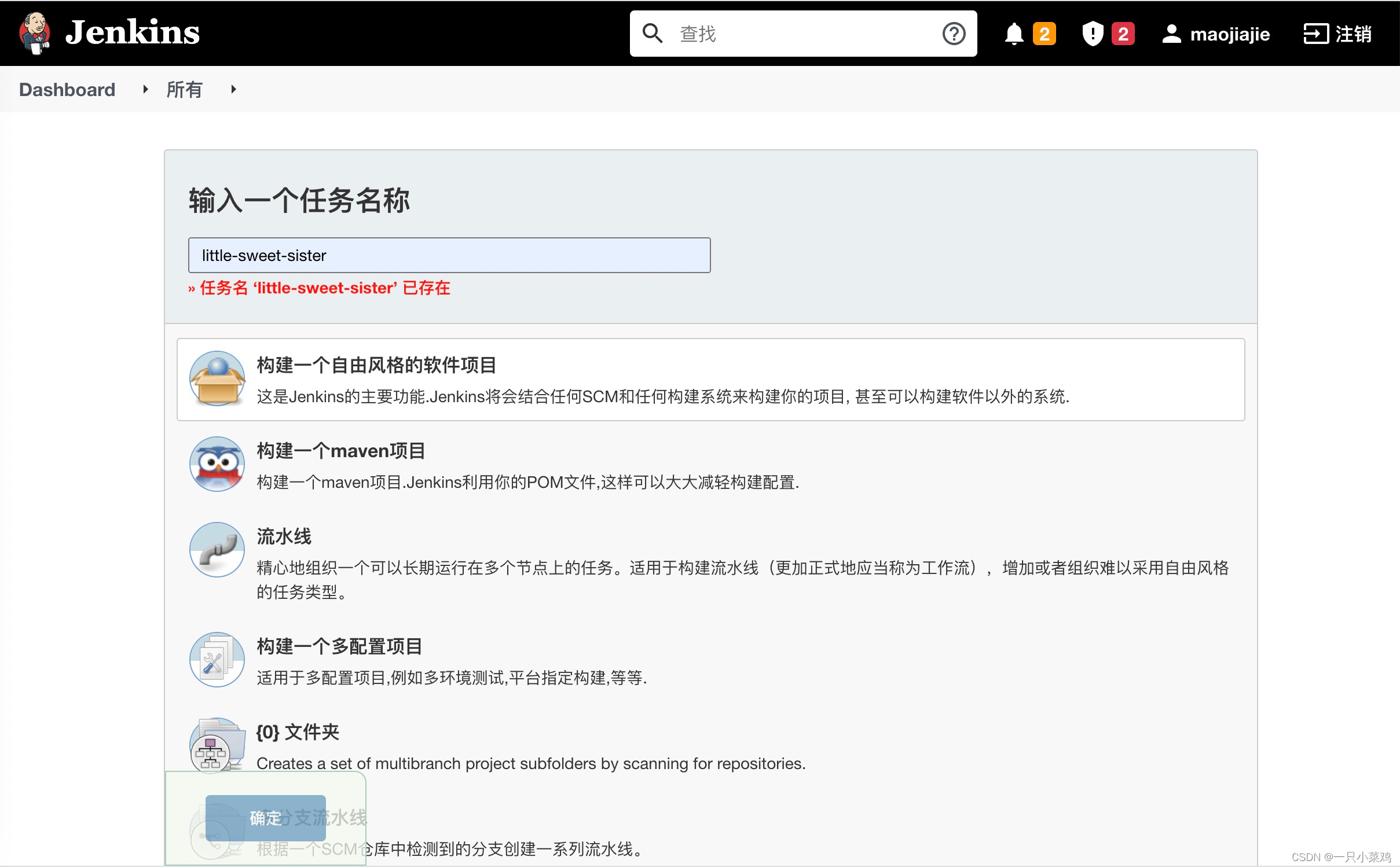Image resolution: width=1400 pixels, height=868 pixels.
Task: Open notifications bell icon
Action: click(1014, 34)
